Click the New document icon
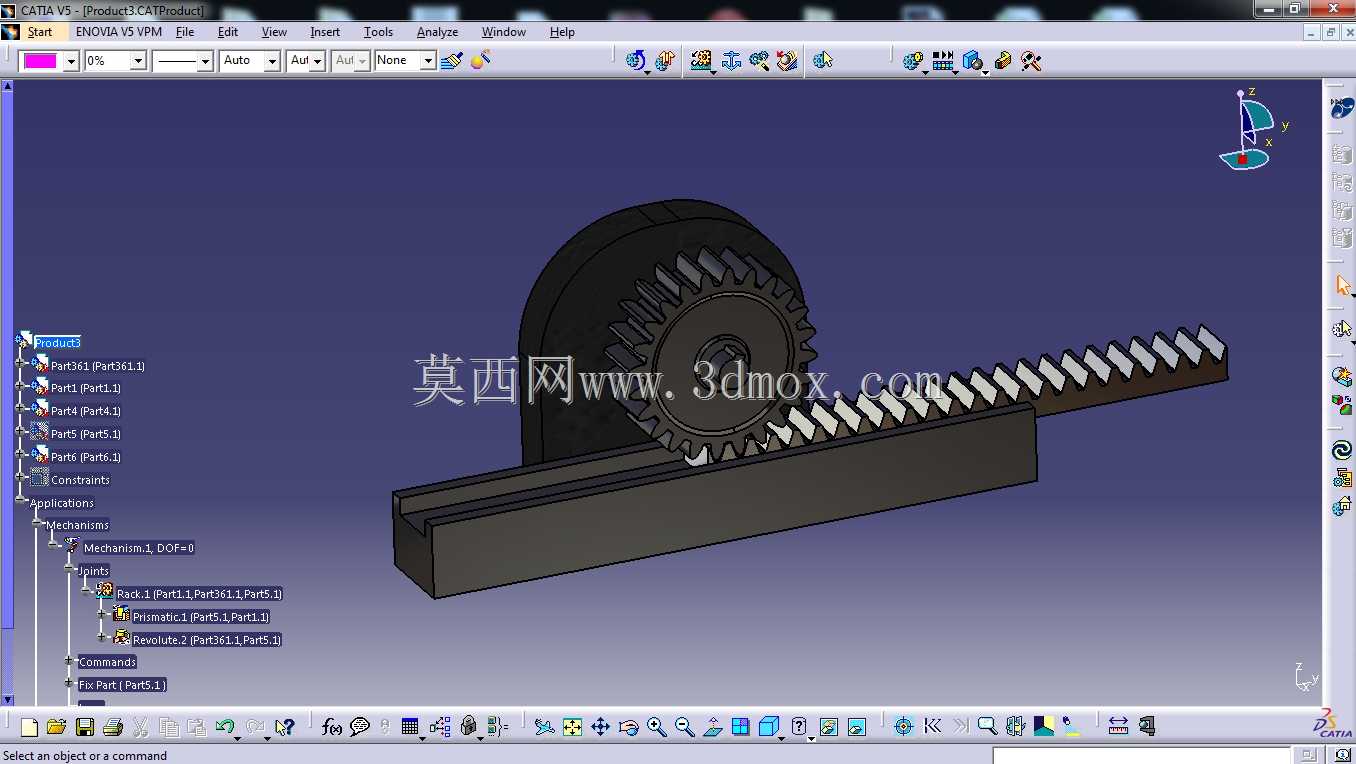 [29, 727]
